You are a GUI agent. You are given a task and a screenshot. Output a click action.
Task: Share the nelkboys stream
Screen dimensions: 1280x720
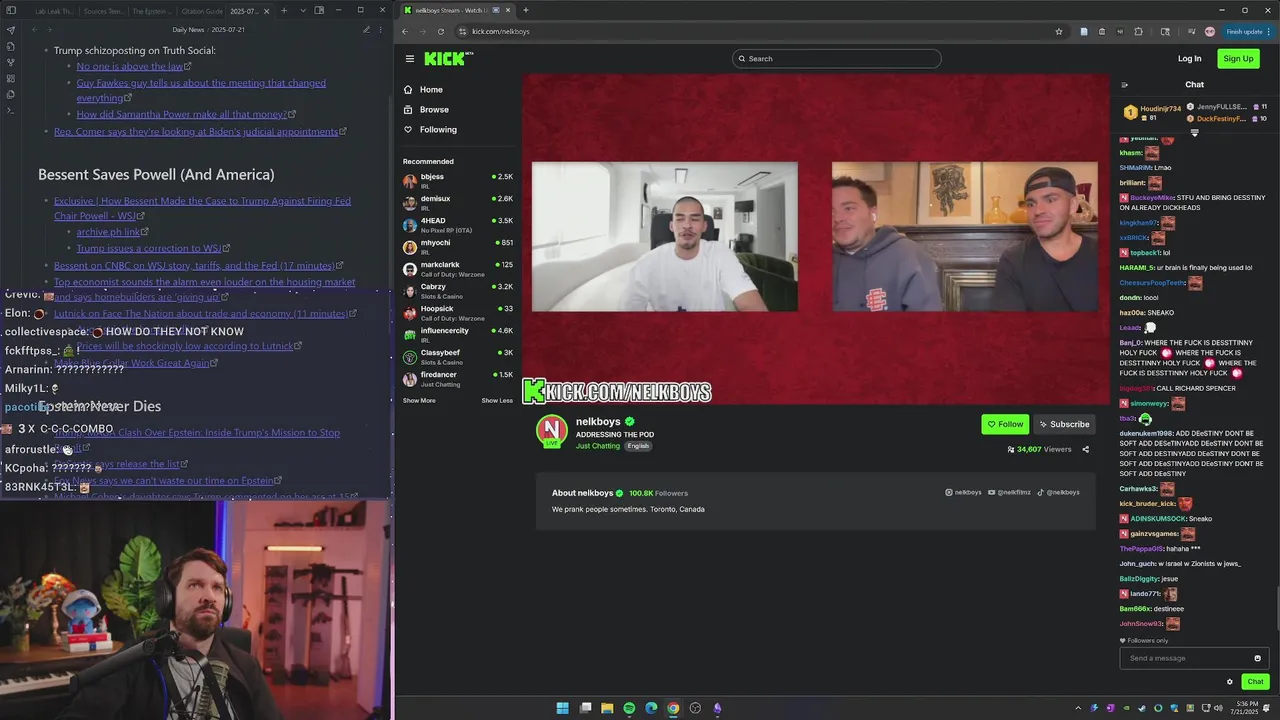click(x=1085, y=449)
